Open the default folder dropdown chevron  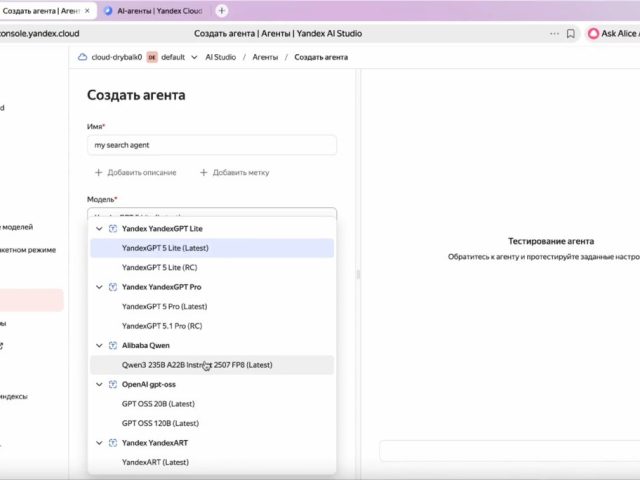click(x=194, y=57)
